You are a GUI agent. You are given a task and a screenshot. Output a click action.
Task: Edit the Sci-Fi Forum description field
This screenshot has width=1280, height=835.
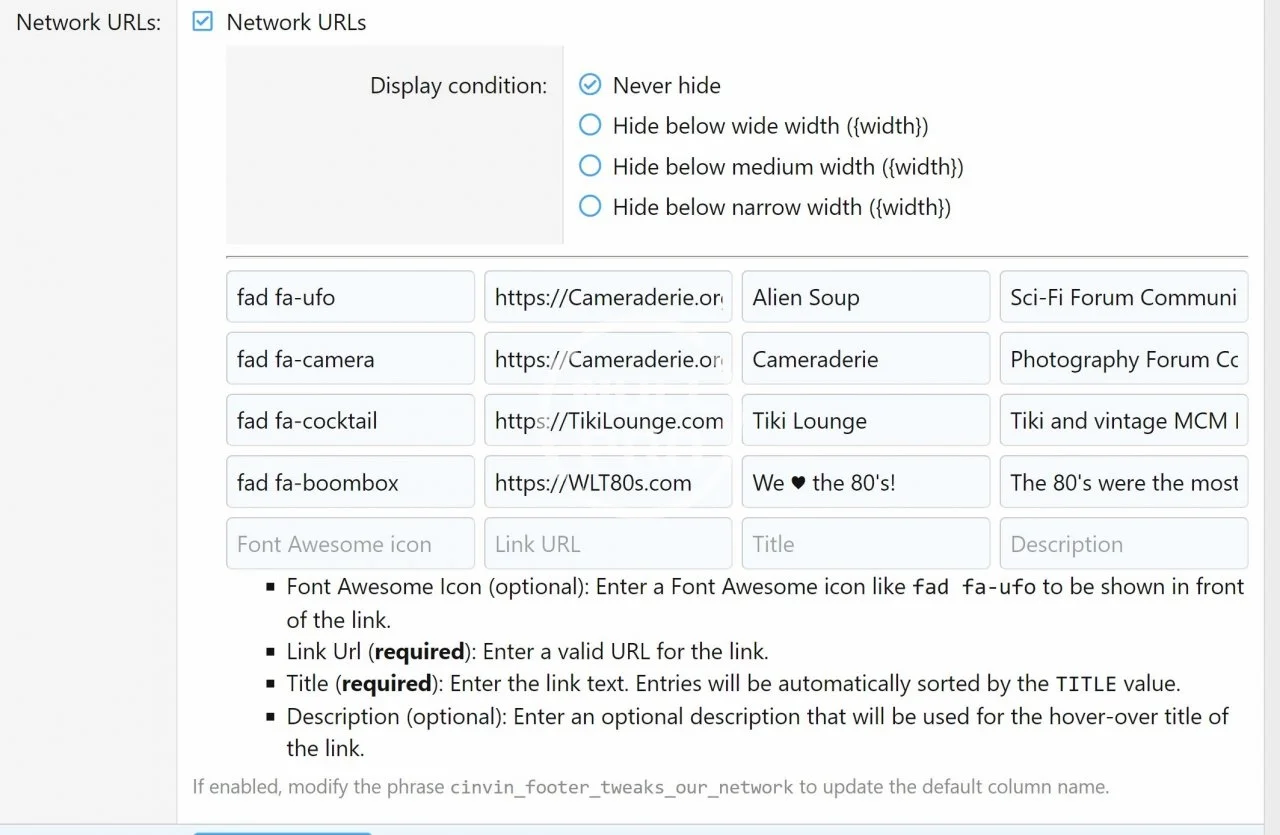tap(1123, 297)
